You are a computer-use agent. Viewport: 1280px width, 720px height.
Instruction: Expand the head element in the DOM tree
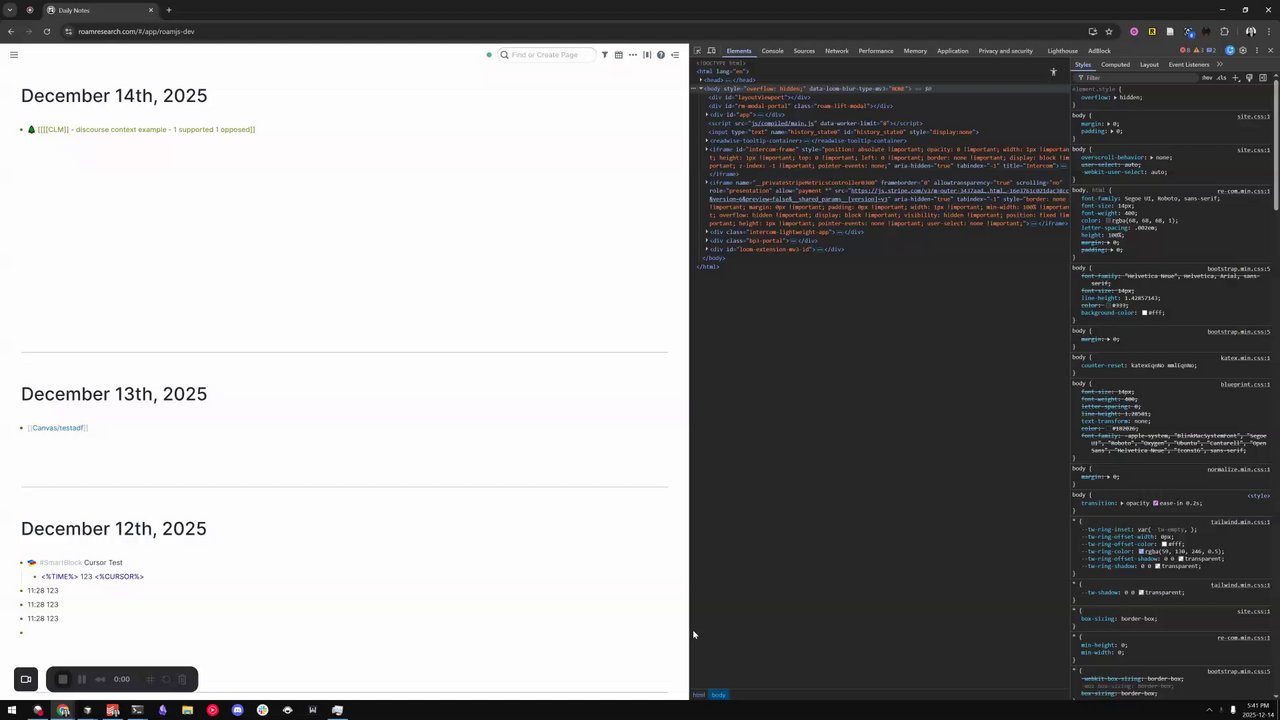(x=701, y=80)
